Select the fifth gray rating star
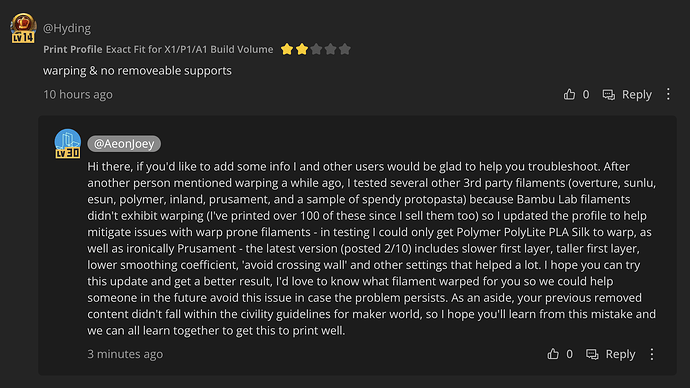The width and height of the screenshot is (690, 388). (x=345, y=49)
